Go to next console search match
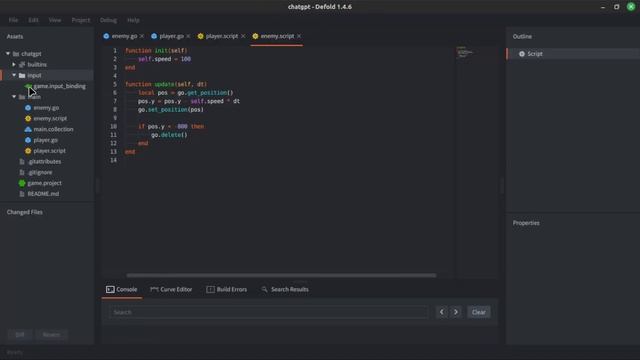The height and width of the screenshot is (360, 640). (456, 312)
